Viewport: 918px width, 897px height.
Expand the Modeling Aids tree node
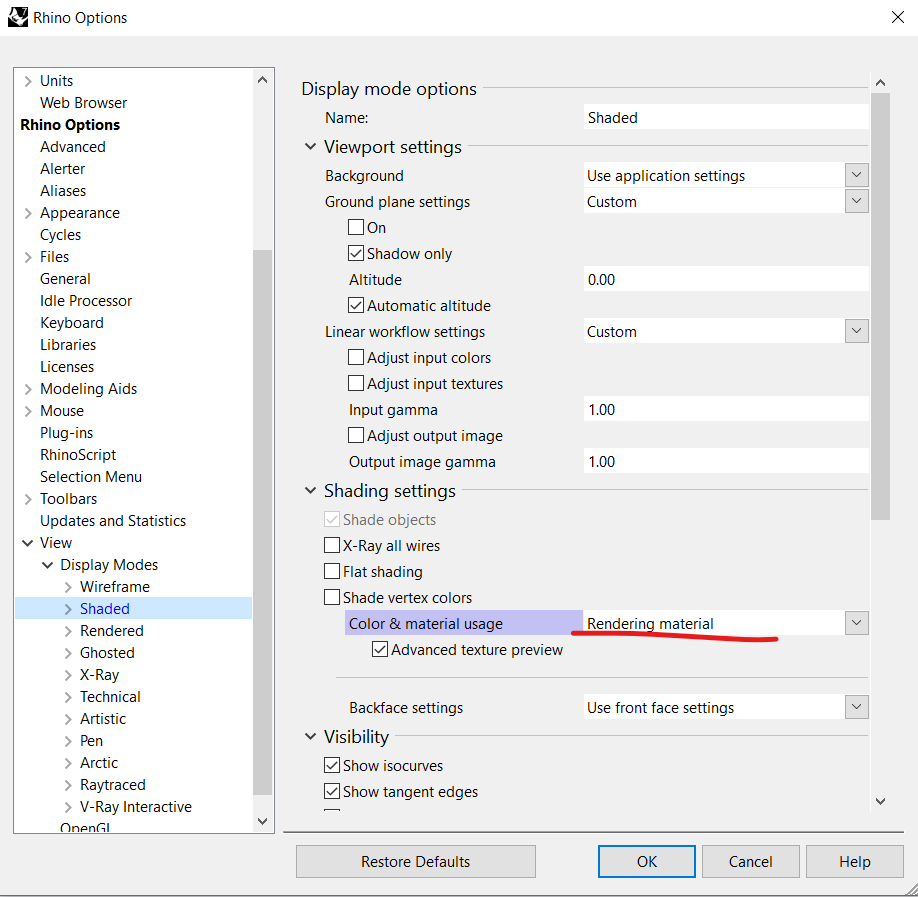[x=28, y=389]
